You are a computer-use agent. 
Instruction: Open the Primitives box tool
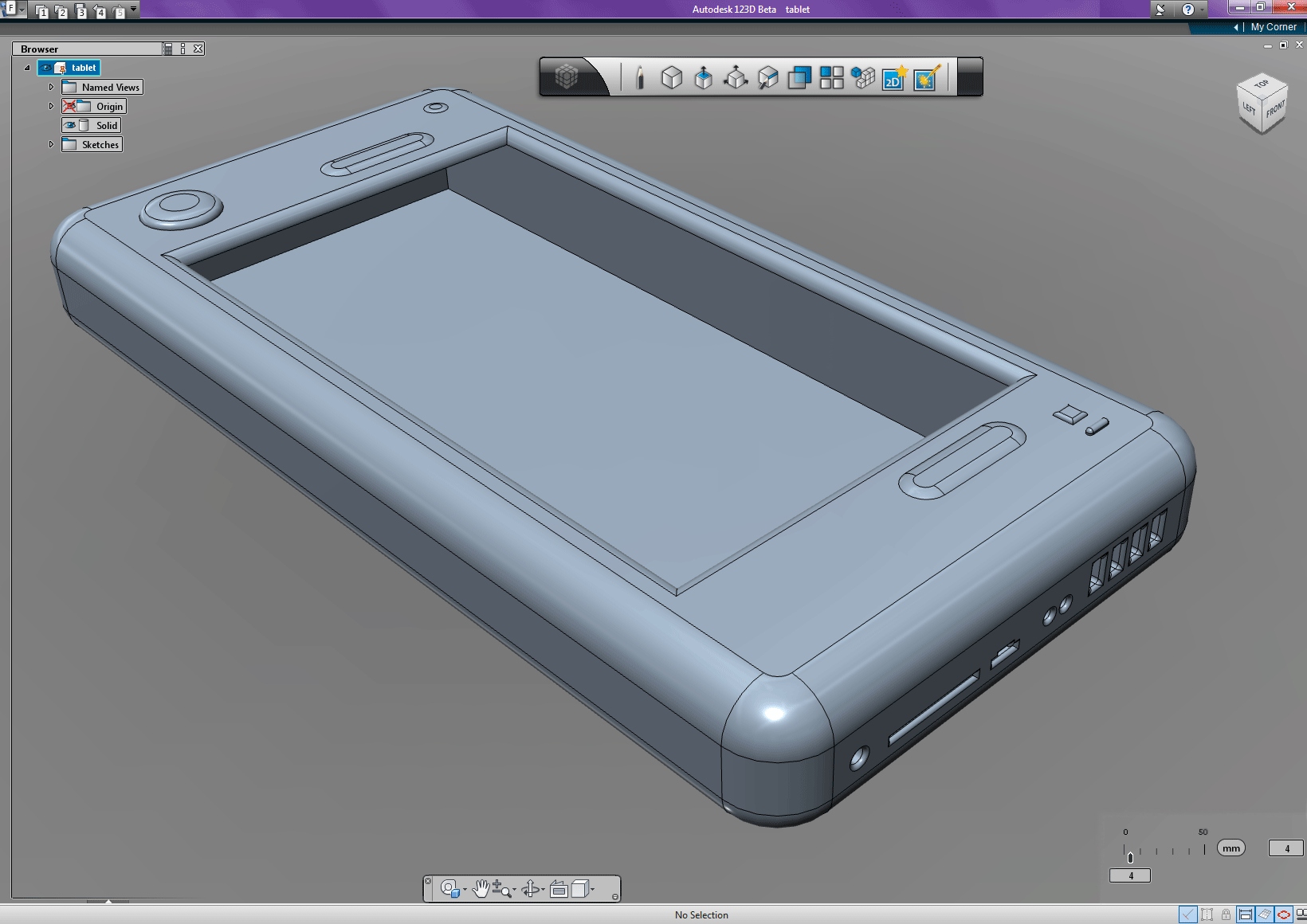click(672, 77)
